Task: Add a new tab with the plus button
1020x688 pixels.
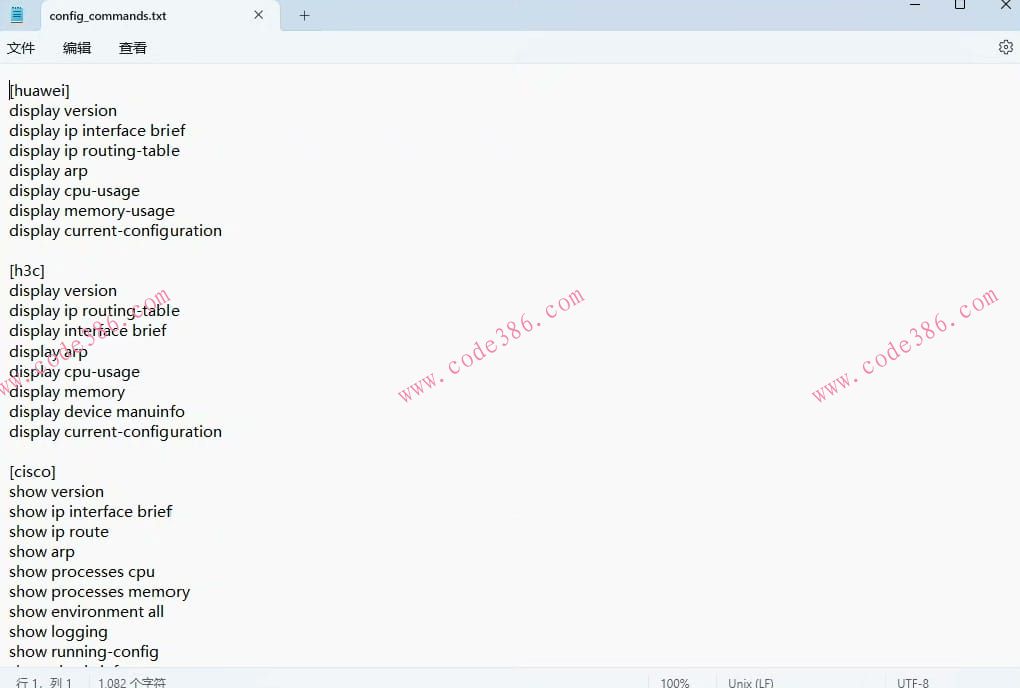Action: tap(304, 16)
